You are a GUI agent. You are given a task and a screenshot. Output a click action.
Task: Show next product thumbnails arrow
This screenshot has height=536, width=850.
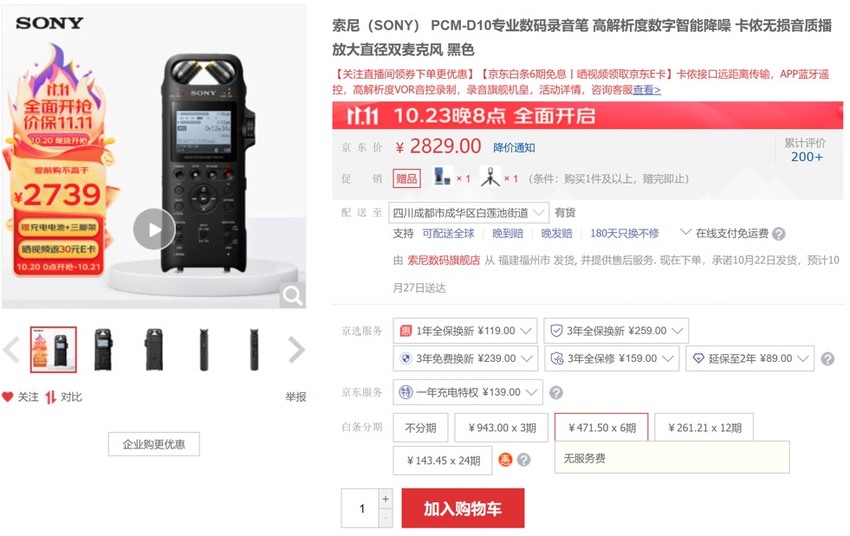[x=296, y=350]
